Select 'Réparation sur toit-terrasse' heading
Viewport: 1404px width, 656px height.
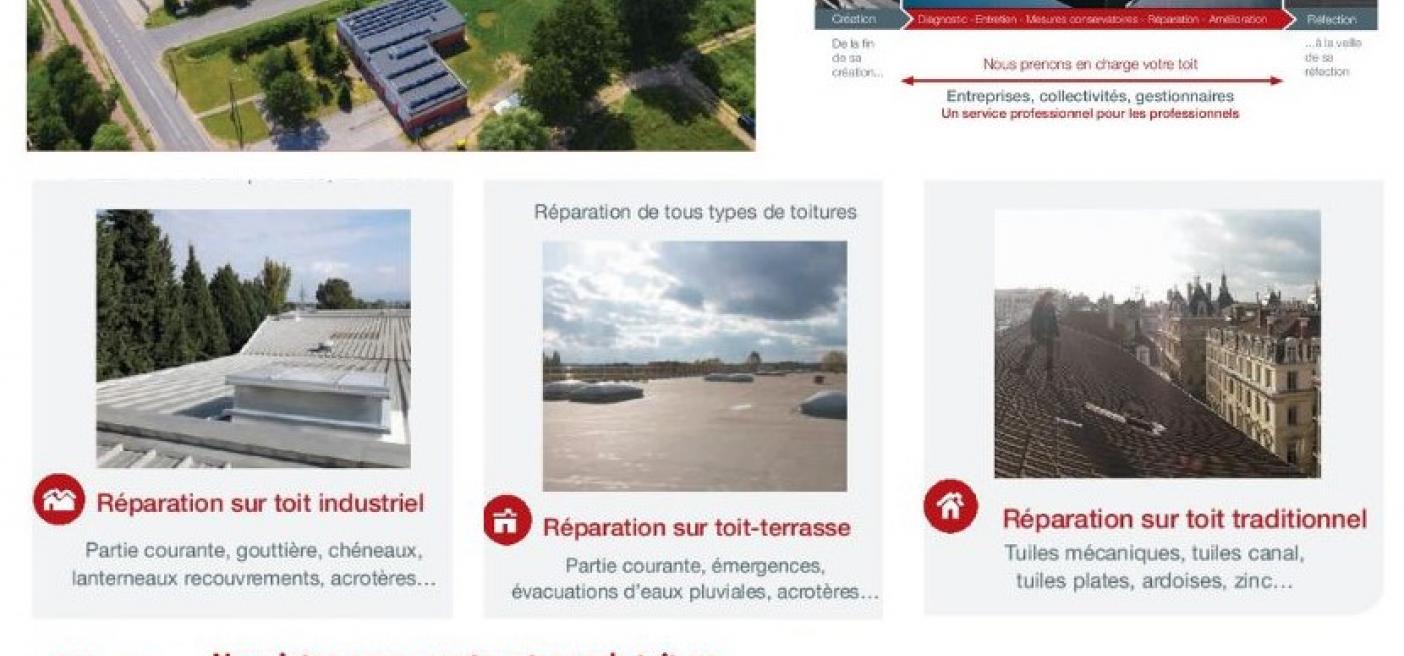coord(696,527)
